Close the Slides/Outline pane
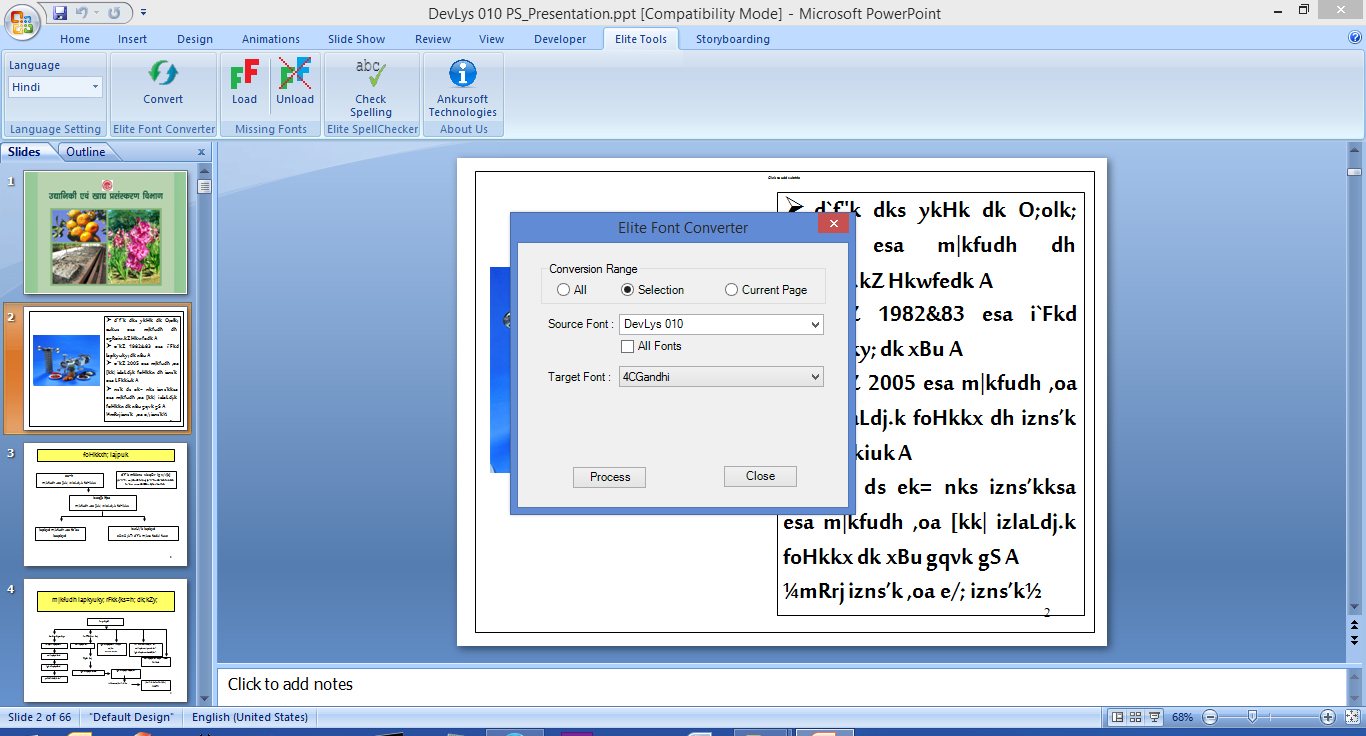1366x736 pixels. pyautogui.click(x=201, y=152)
